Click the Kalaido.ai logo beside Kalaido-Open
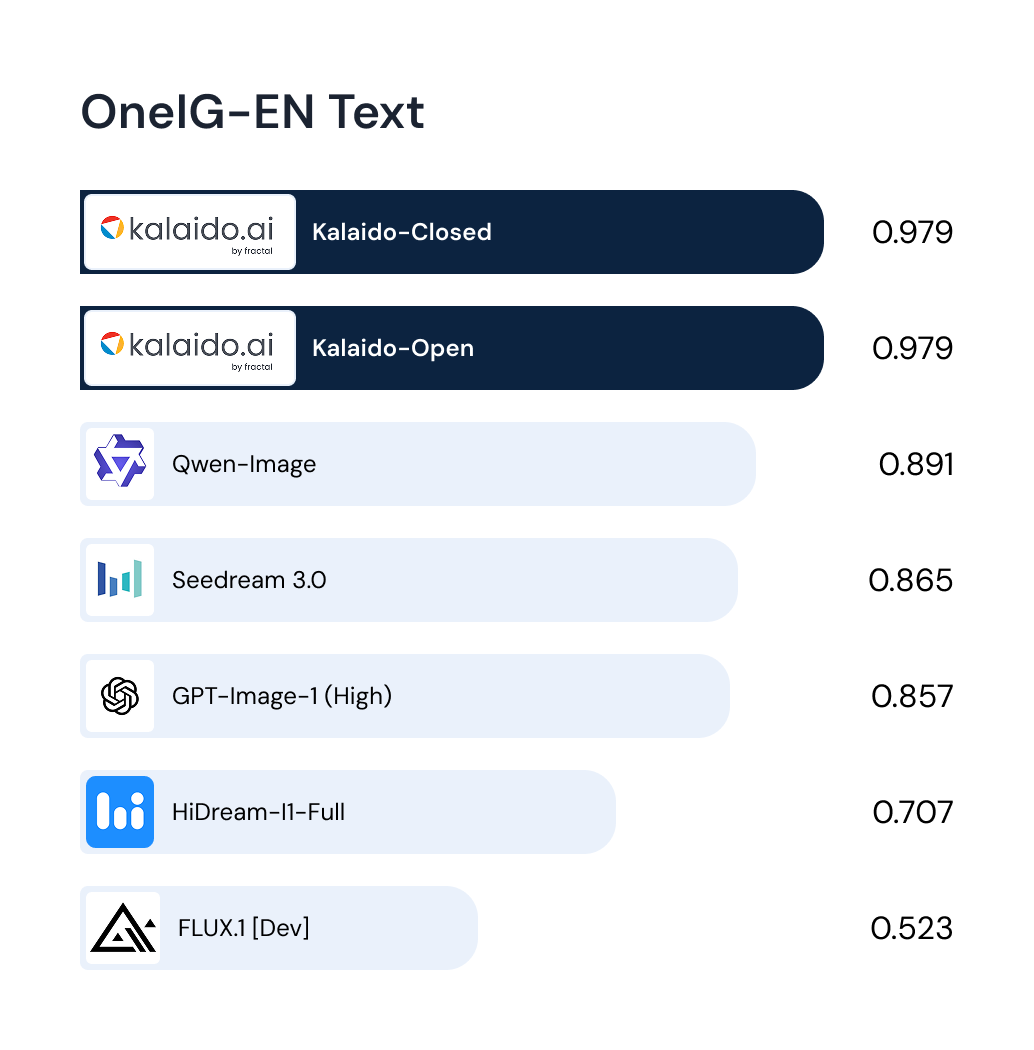This screenshot has width=1034, height=1050. point(189,348)
